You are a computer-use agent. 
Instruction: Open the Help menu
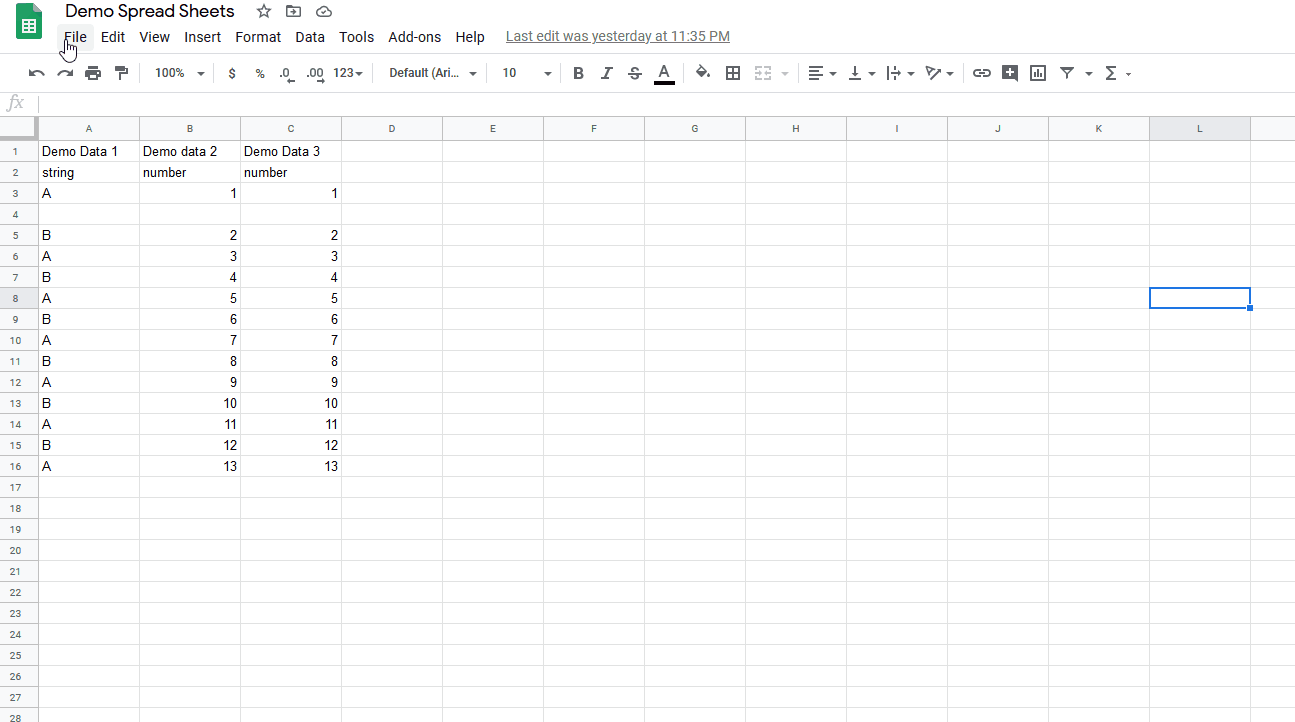click(470, 37)
